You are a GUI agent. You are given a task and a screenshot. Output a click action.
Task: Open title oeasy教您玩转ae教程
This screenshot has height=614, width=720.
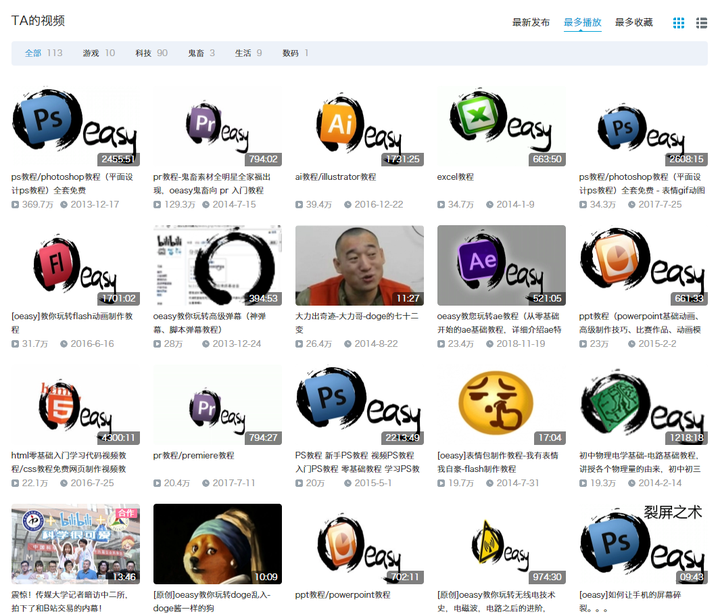(499, 322)
